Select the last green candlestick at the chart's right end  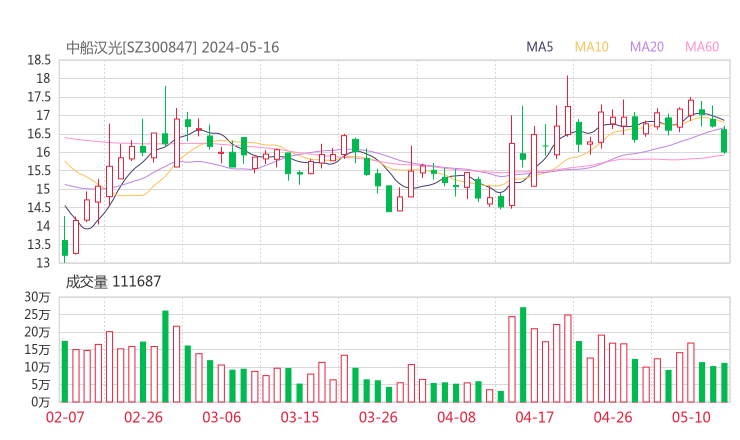click(724, 141)
